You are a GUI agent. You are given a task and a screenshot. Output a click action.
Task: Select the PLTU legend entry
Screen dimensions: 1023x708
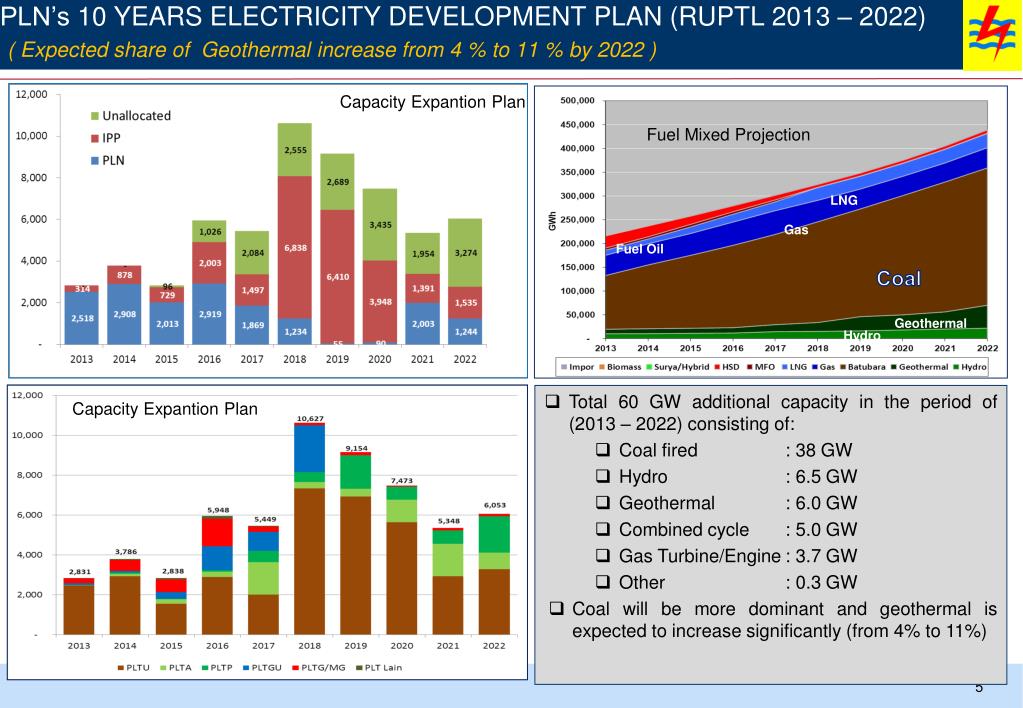pos(133,668)
